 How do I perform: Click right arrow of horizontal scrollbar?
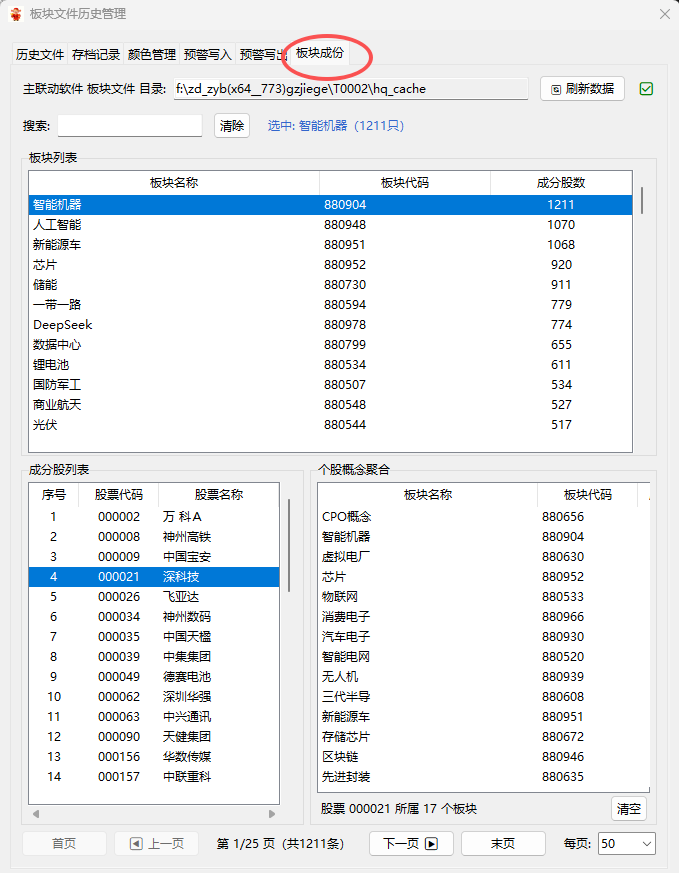(272, 814)
